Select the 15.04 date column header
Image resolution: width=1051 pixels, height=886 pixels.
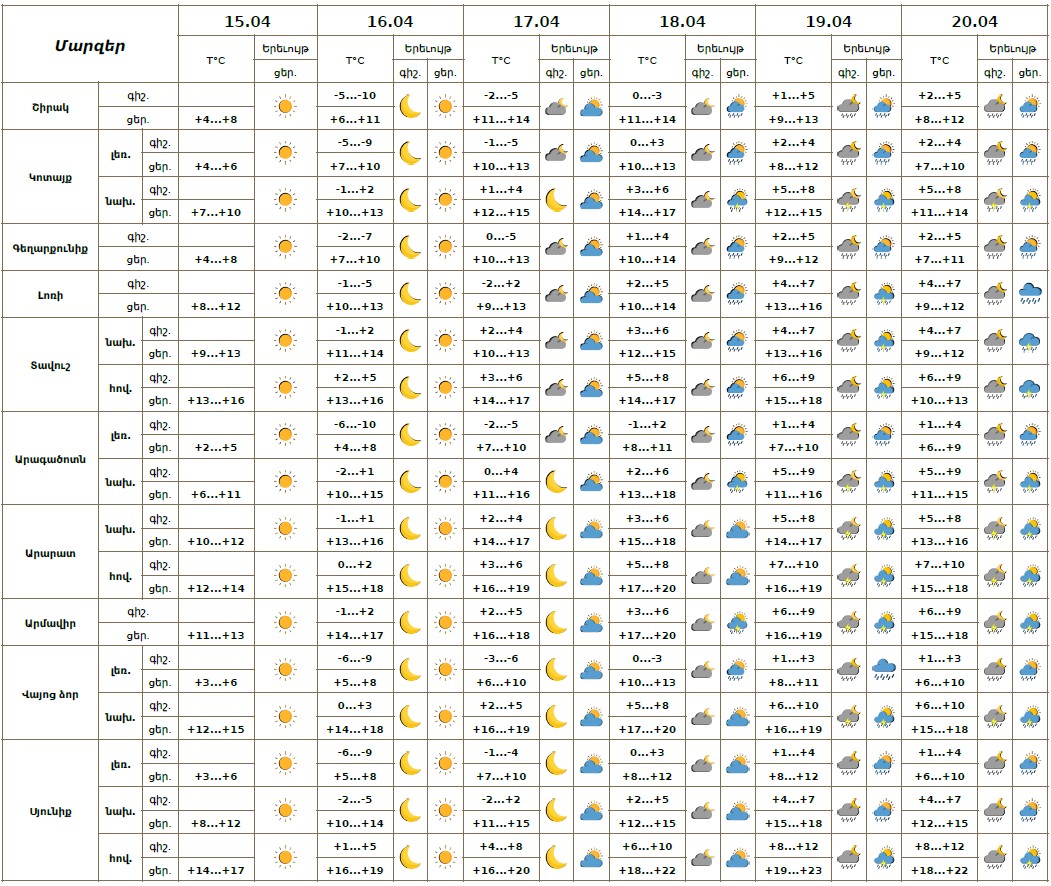(247, 21)
